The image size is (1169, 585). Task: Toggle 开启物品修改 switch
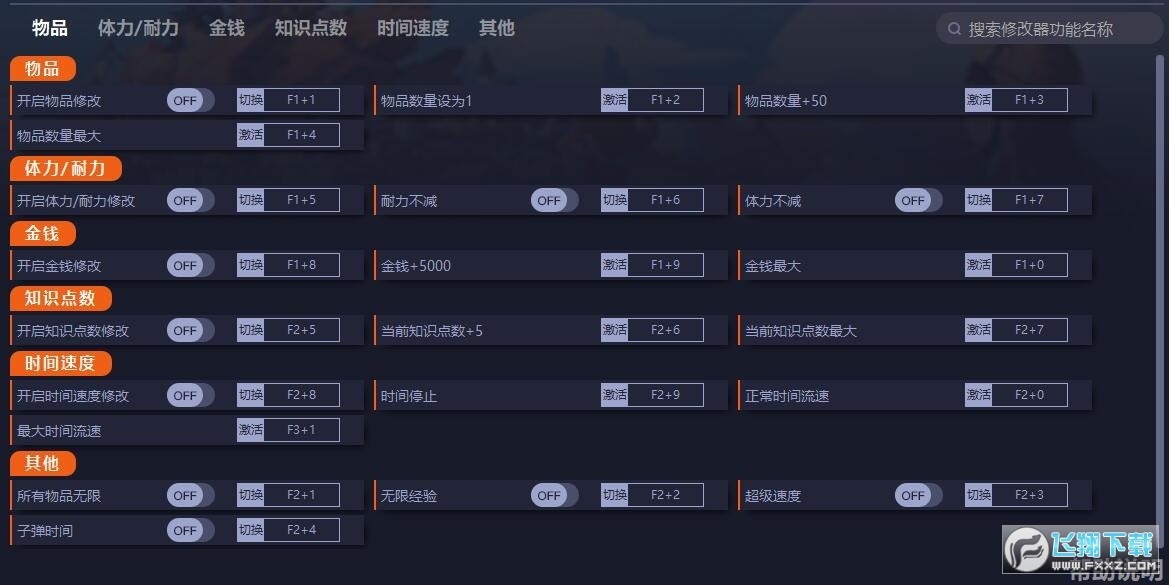(191, 100)
